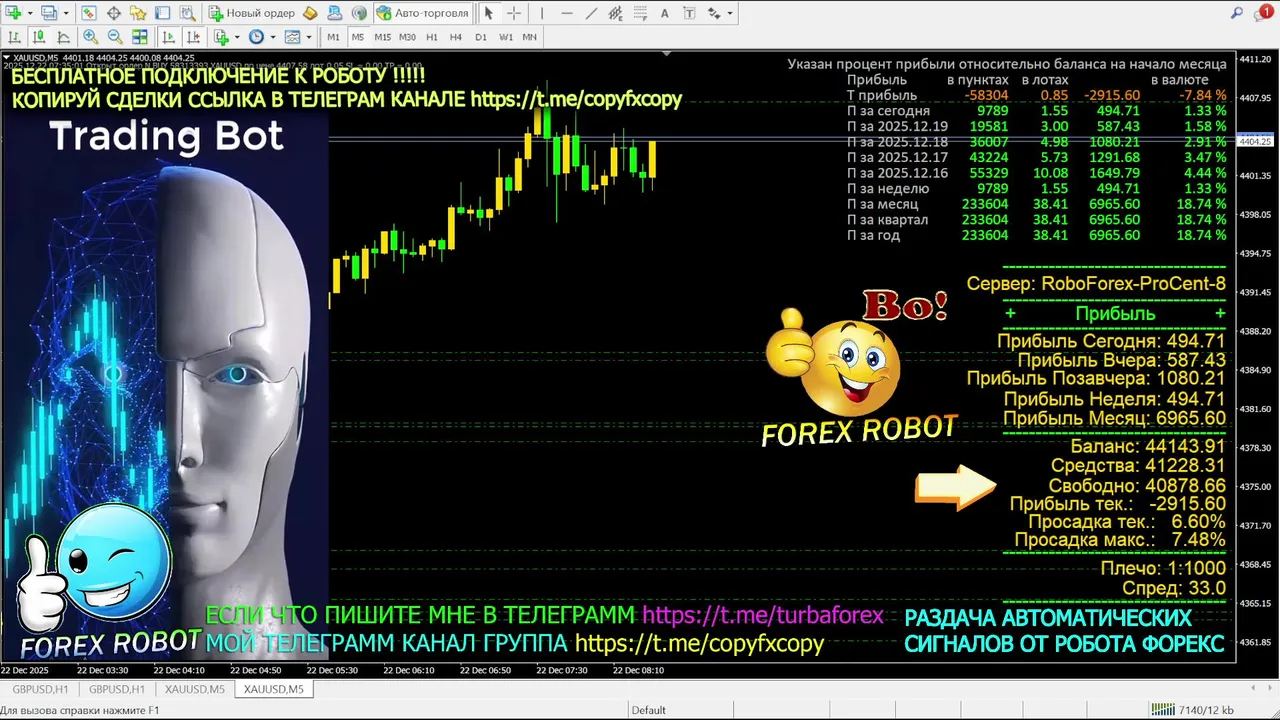The width and height of the screenshot is (1280, 720).
Task: Show the Market Watch window
Action: point(89,13)
